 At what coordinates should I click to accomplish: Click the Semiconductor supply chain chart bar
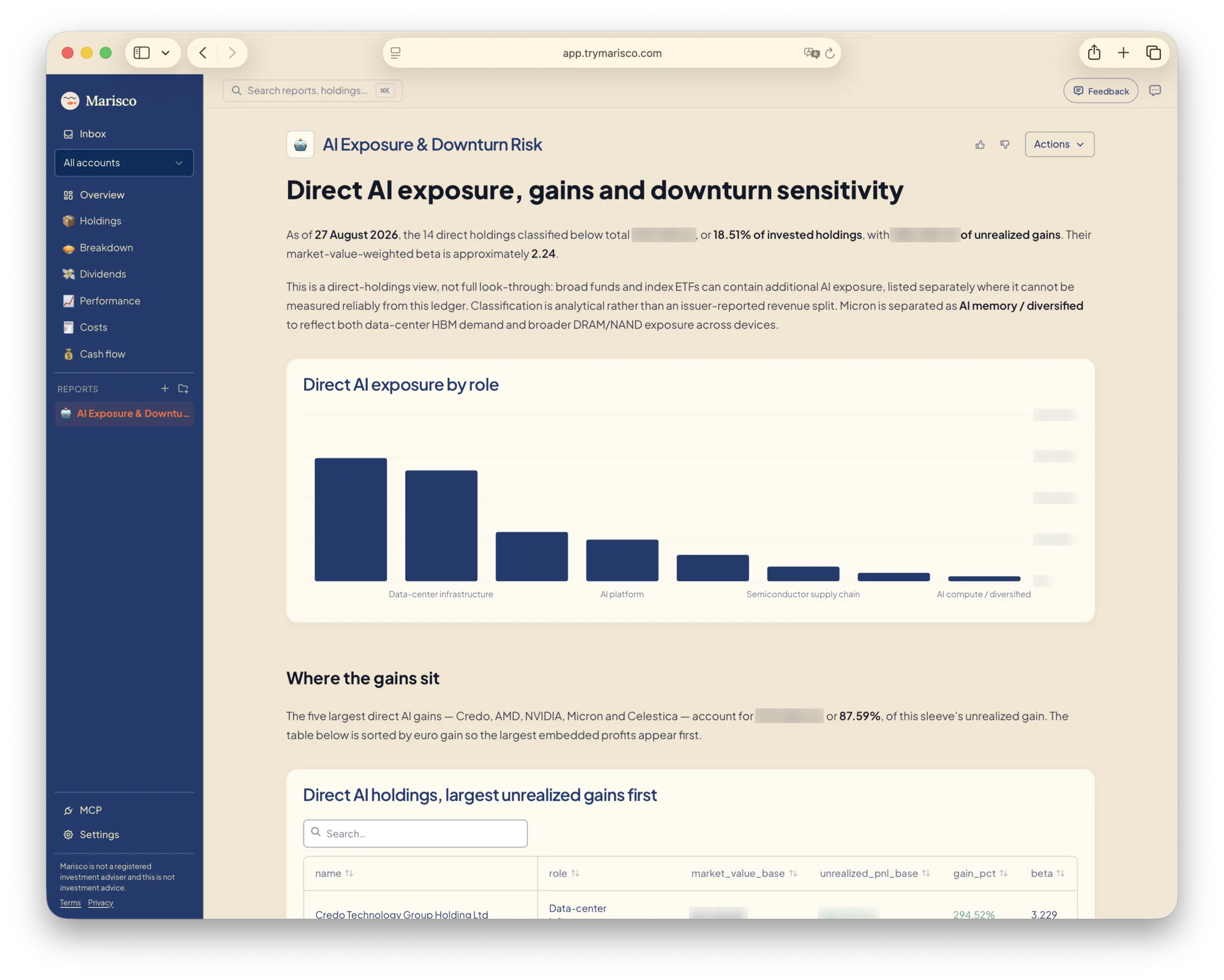(803, 574)
